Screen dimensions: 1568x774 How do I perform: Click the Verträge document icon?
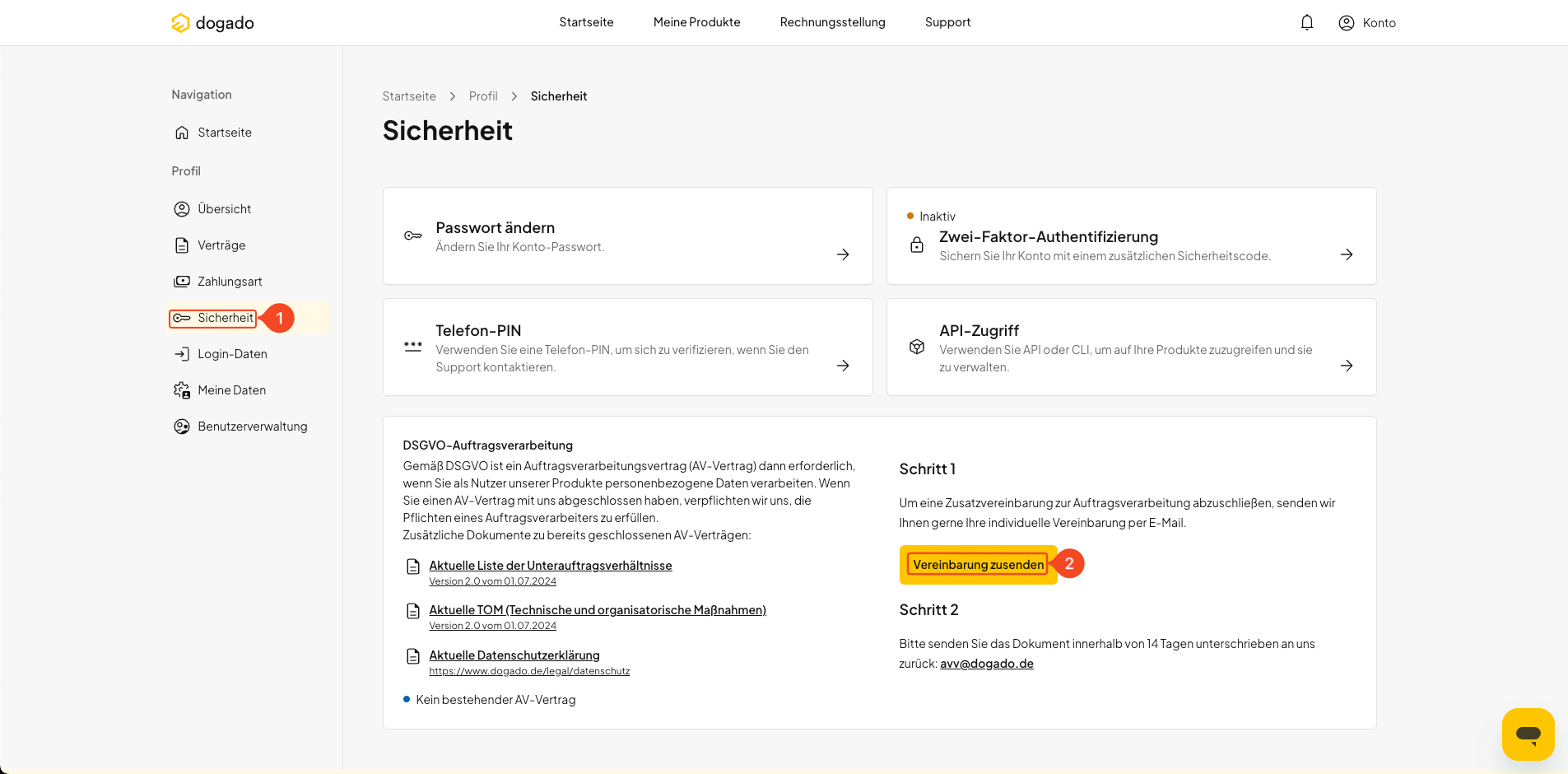[182, 245]
